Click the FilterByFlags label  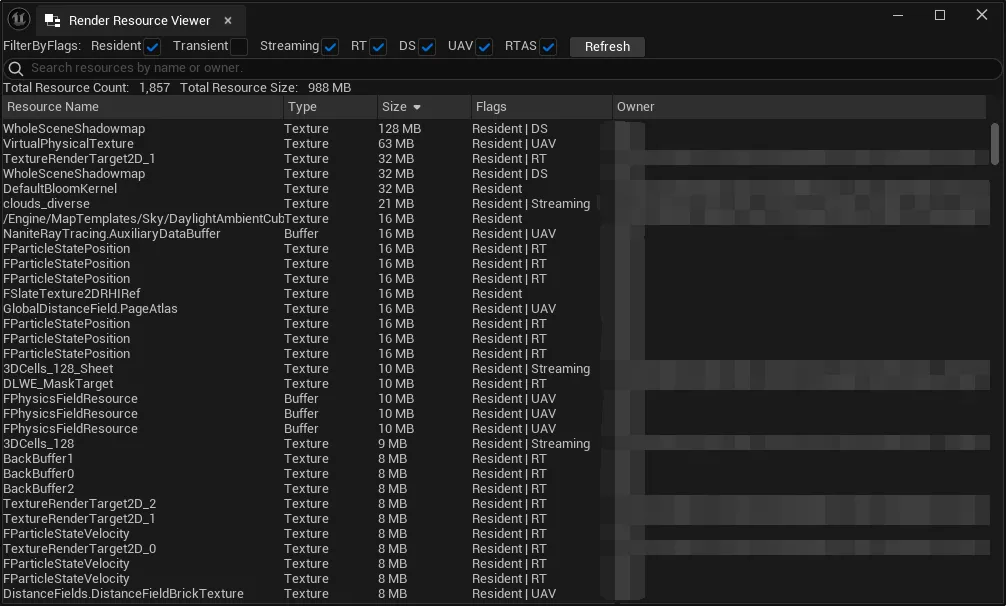pos(42,46)
